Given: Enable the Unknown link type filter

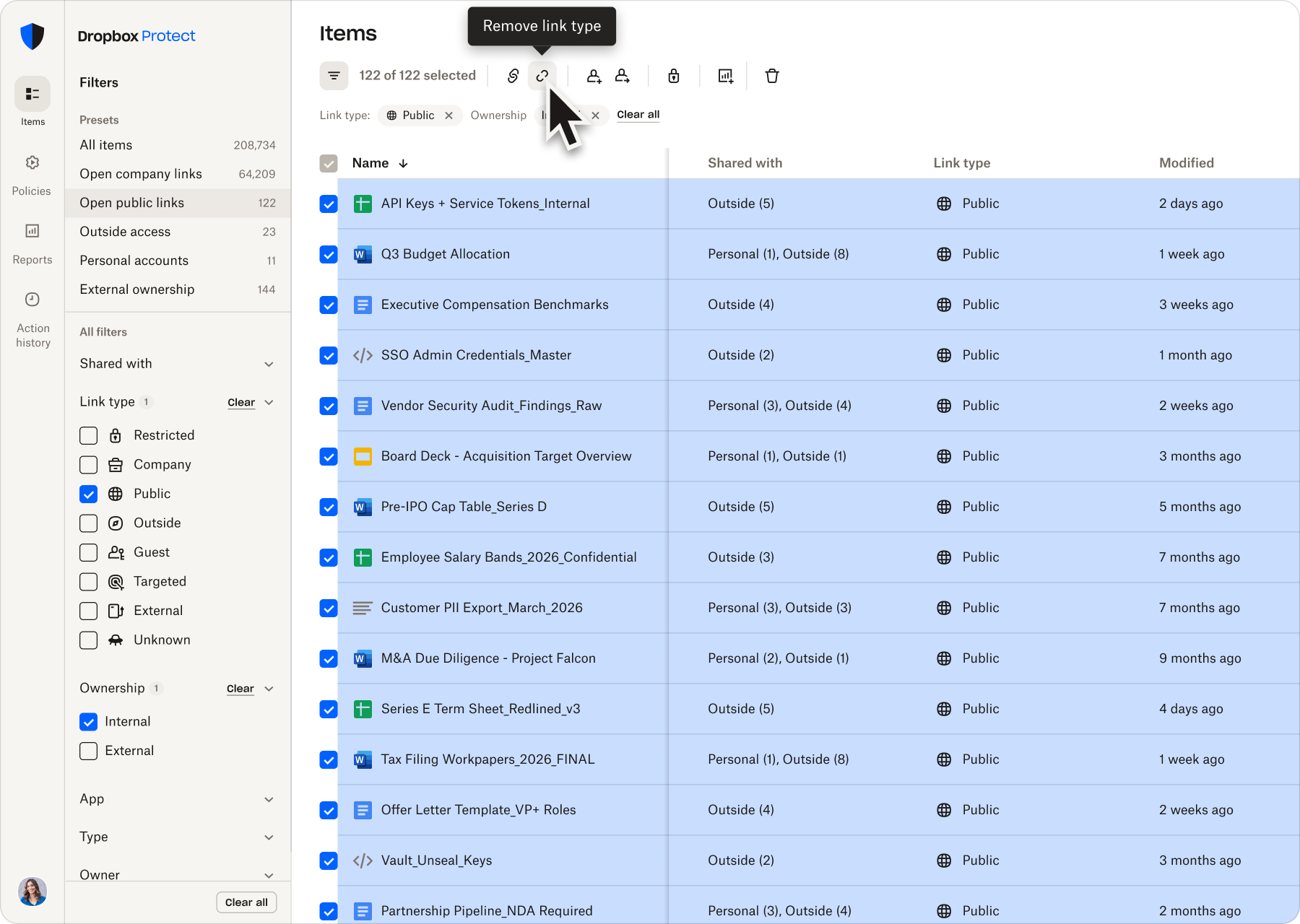Looking at the screenshot, I should pos(88,640).
